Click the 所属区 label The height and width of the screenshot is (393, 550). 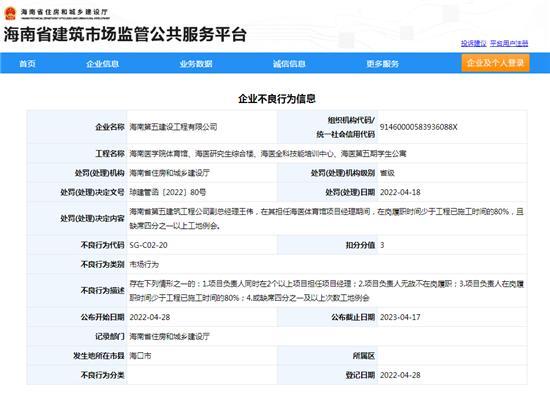point(364,356)
